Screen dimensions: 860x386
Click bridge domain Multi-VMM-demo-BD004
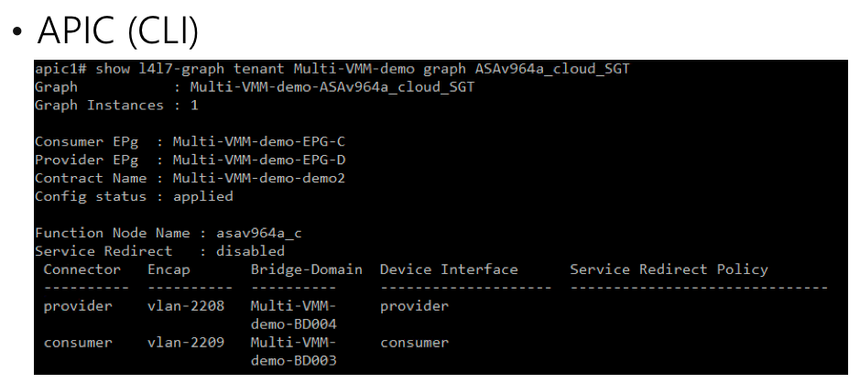point(293,315)
